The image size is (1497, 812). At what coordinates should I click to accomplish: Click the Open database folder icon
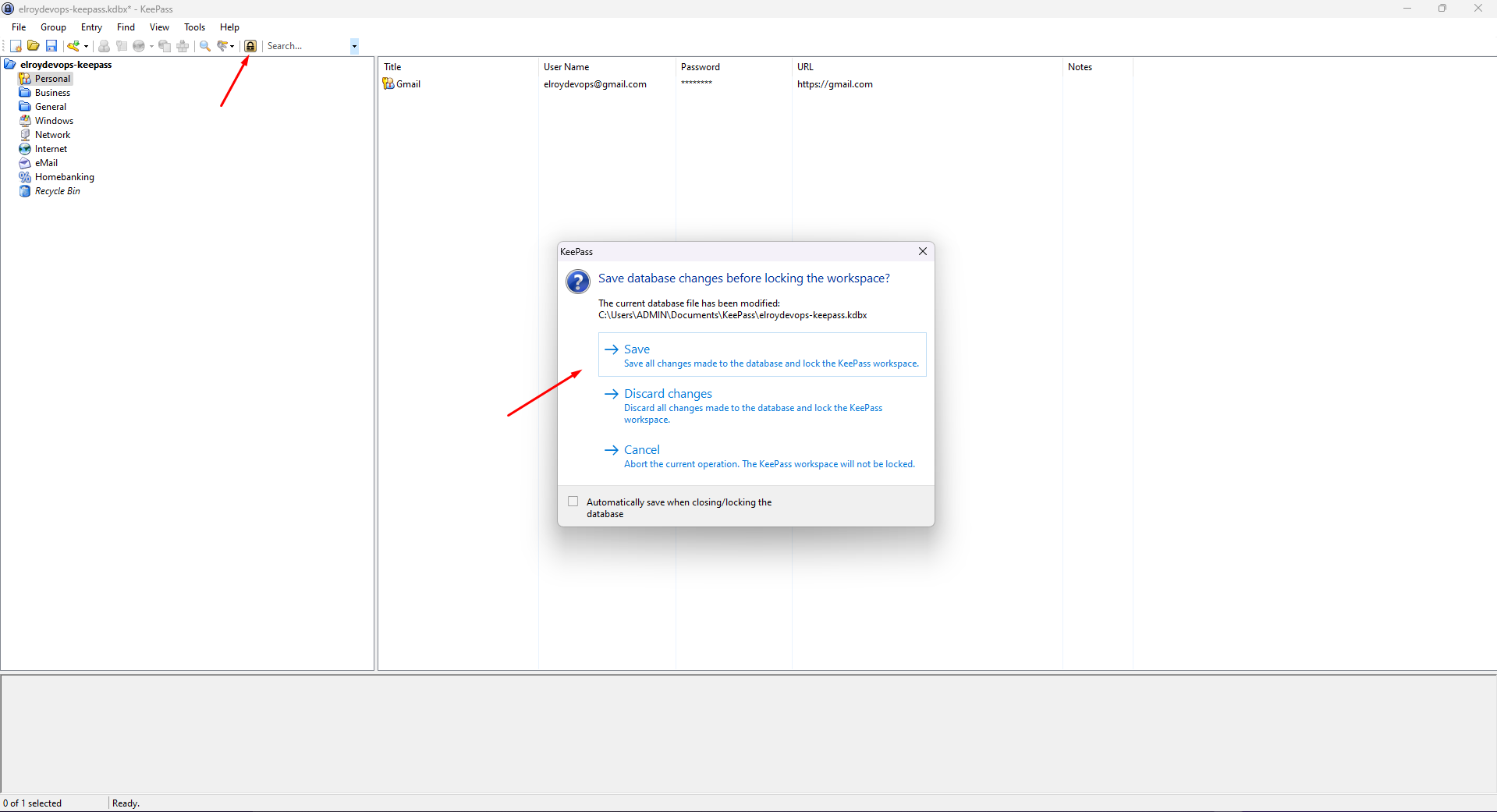pyautogui.click(x=34, y=46)
